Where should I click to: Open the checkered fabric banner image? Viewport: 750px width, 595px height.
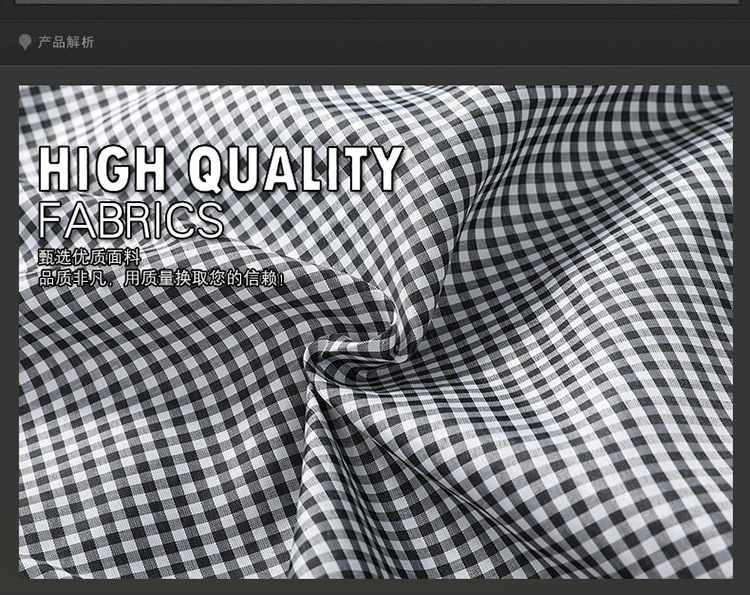[x=375, y=332]
